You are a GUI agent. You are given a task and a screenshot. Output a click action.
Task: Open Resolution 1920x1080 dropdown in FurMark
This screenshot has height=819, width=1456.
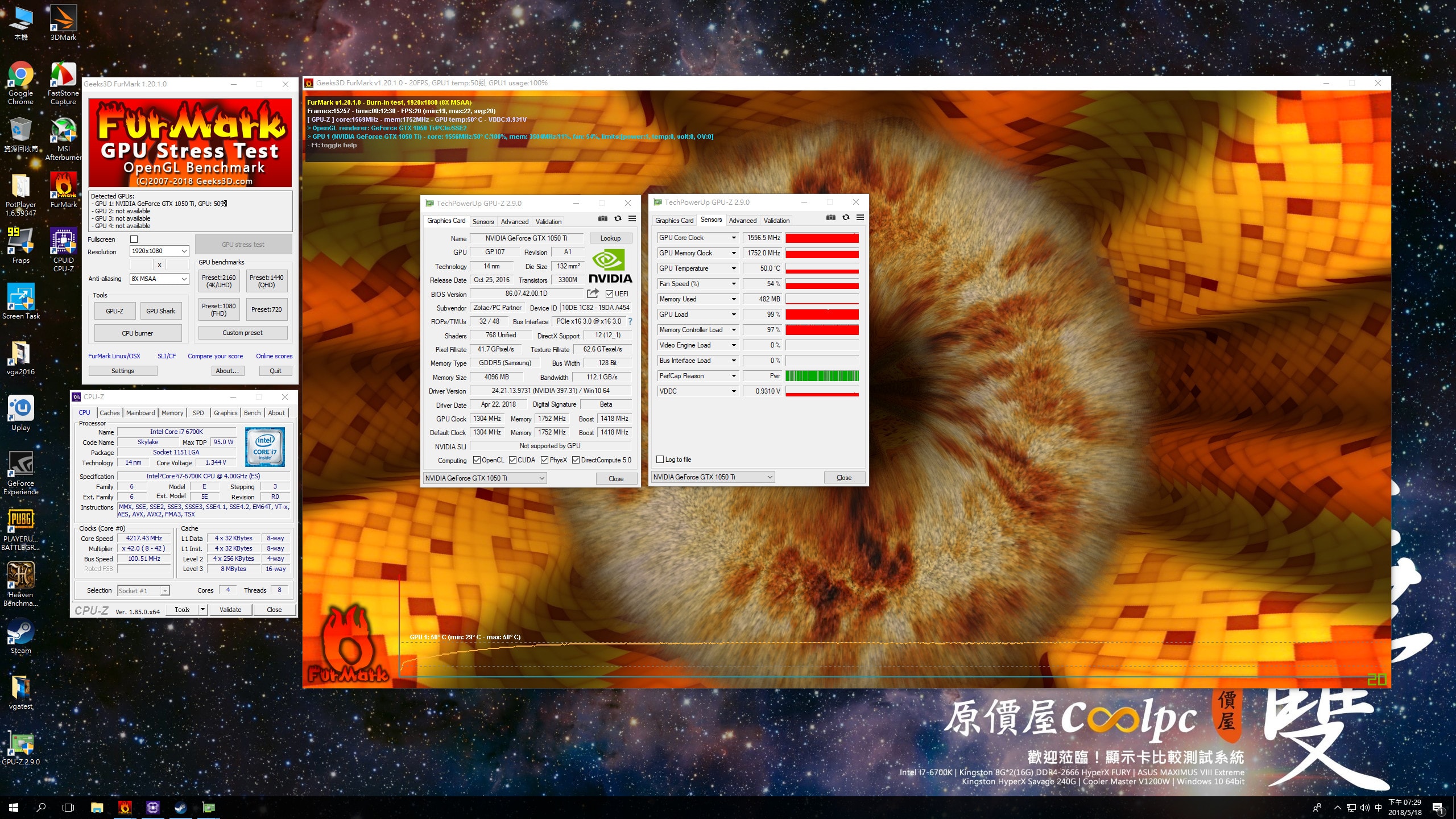point(160,251)
